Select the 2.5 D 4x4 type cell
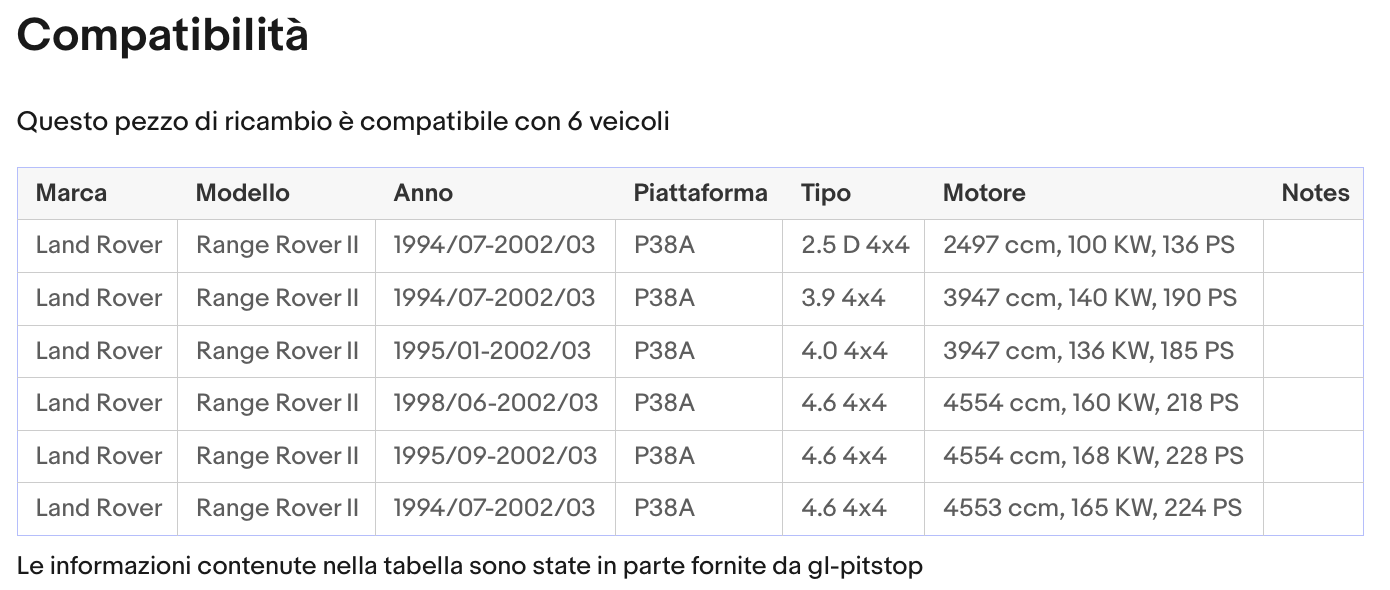1390x590 pixels. [x=855, y=245]
